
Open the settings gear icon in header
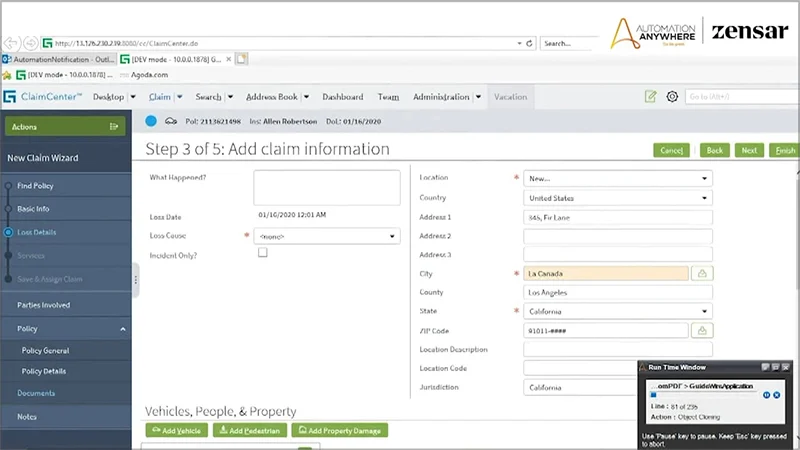click(672, 96)
